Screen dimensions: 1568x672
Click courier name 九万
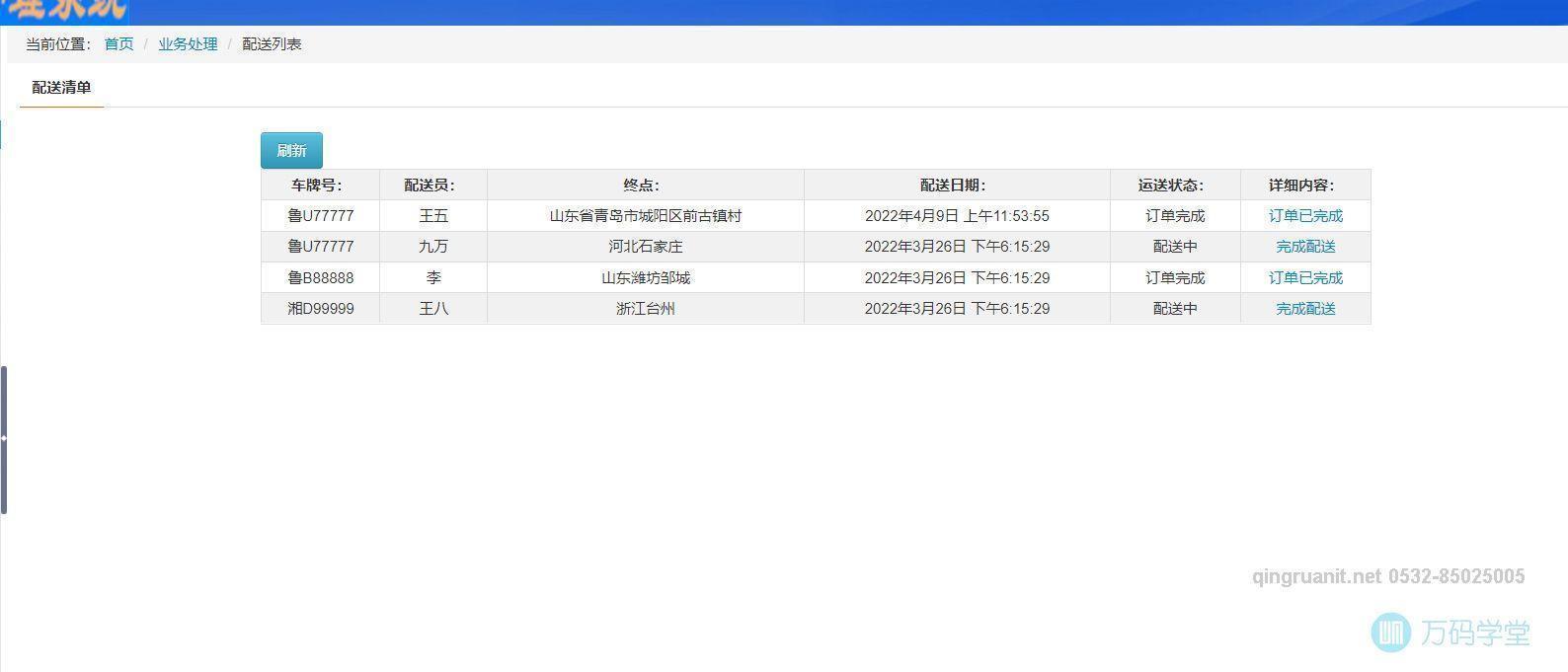(433, 247)
